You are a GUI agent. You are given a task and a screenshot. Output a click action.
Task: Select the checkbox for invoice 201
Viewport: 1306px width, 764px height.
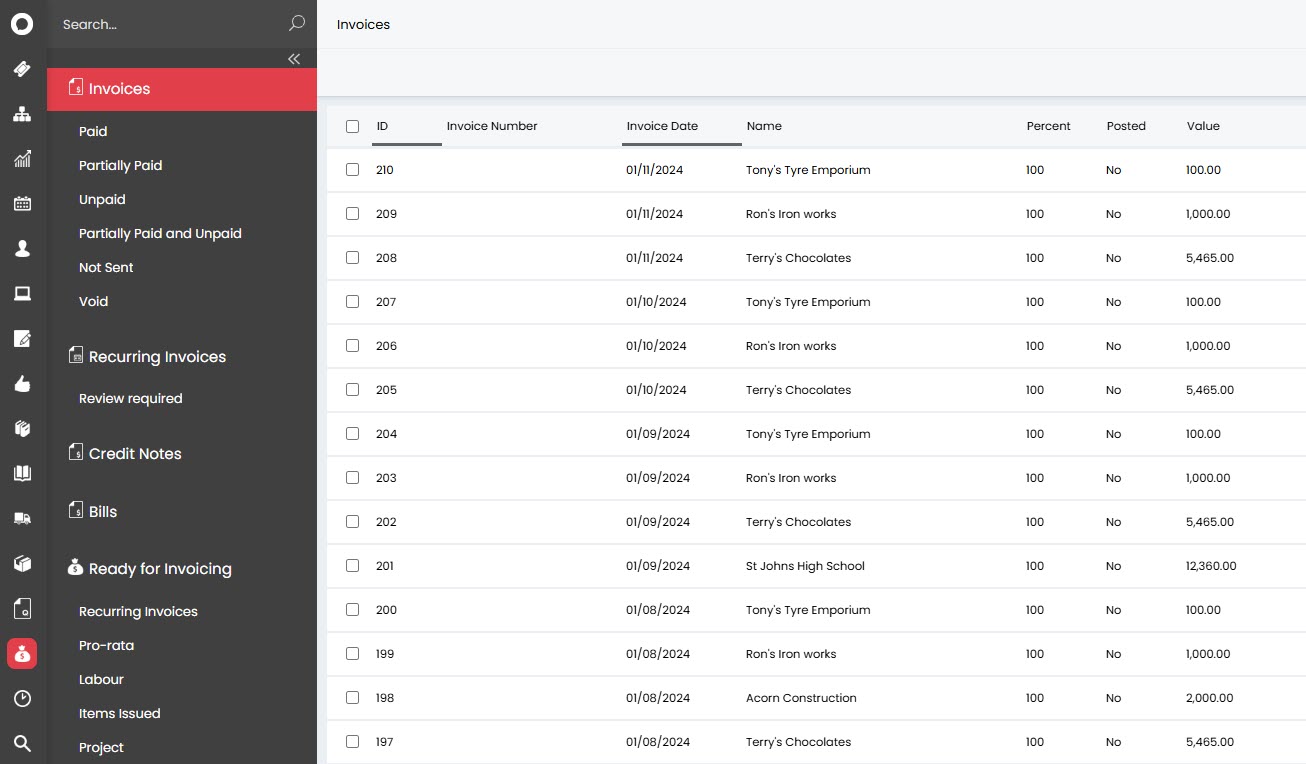(352, 566)
